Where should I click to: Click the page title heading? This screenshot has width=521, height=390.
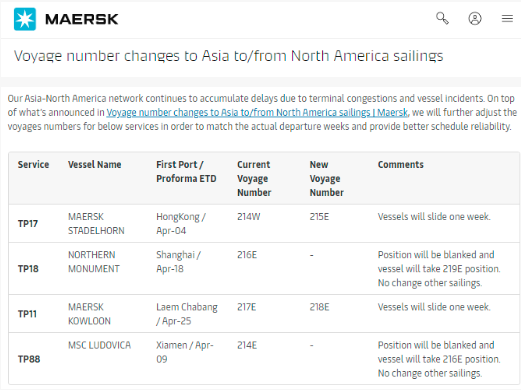228,56
